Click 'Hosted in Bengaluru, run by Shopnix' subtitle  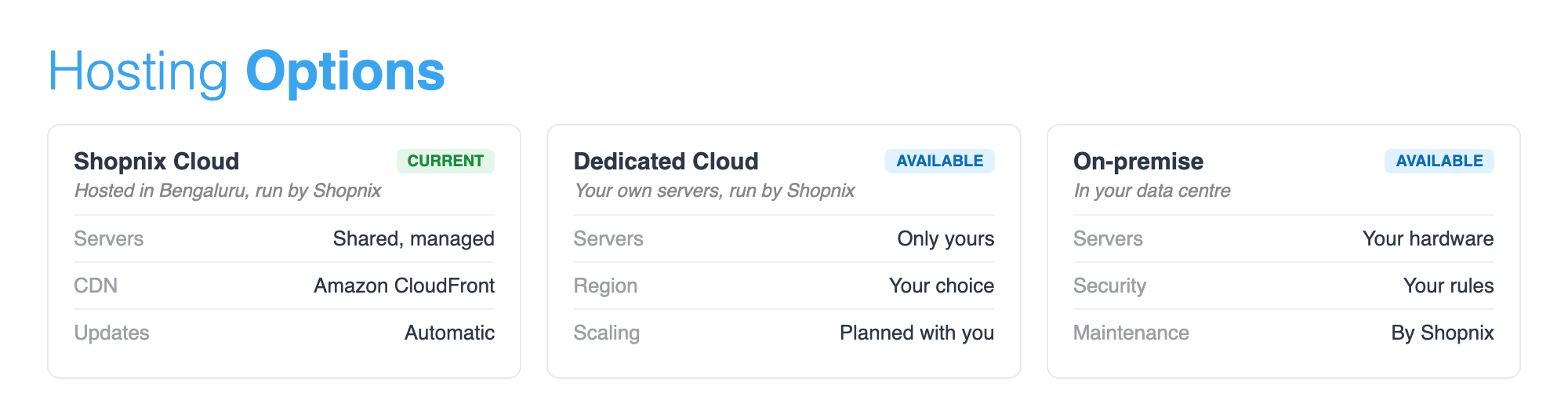[x=227, y=191]
